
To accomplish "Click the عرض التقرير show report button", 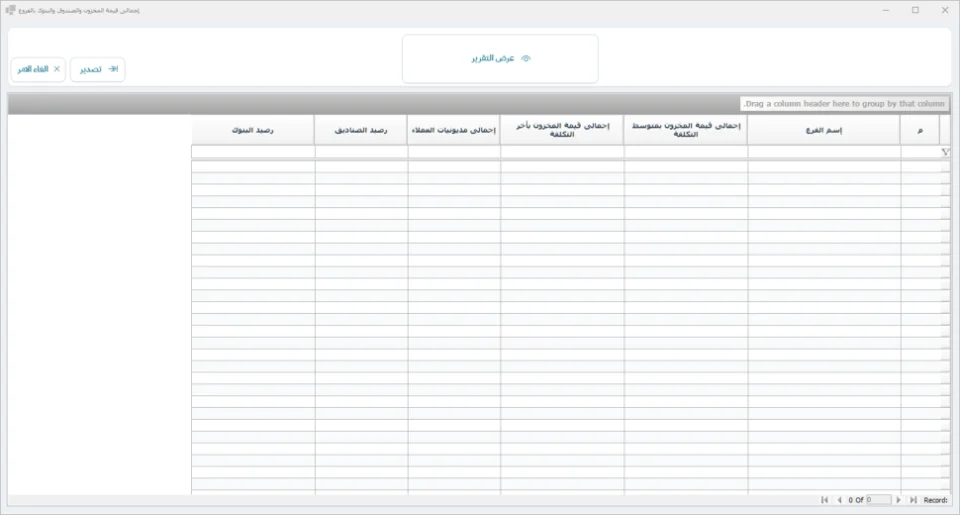I will pyautogui.click(x=500, y=58).
